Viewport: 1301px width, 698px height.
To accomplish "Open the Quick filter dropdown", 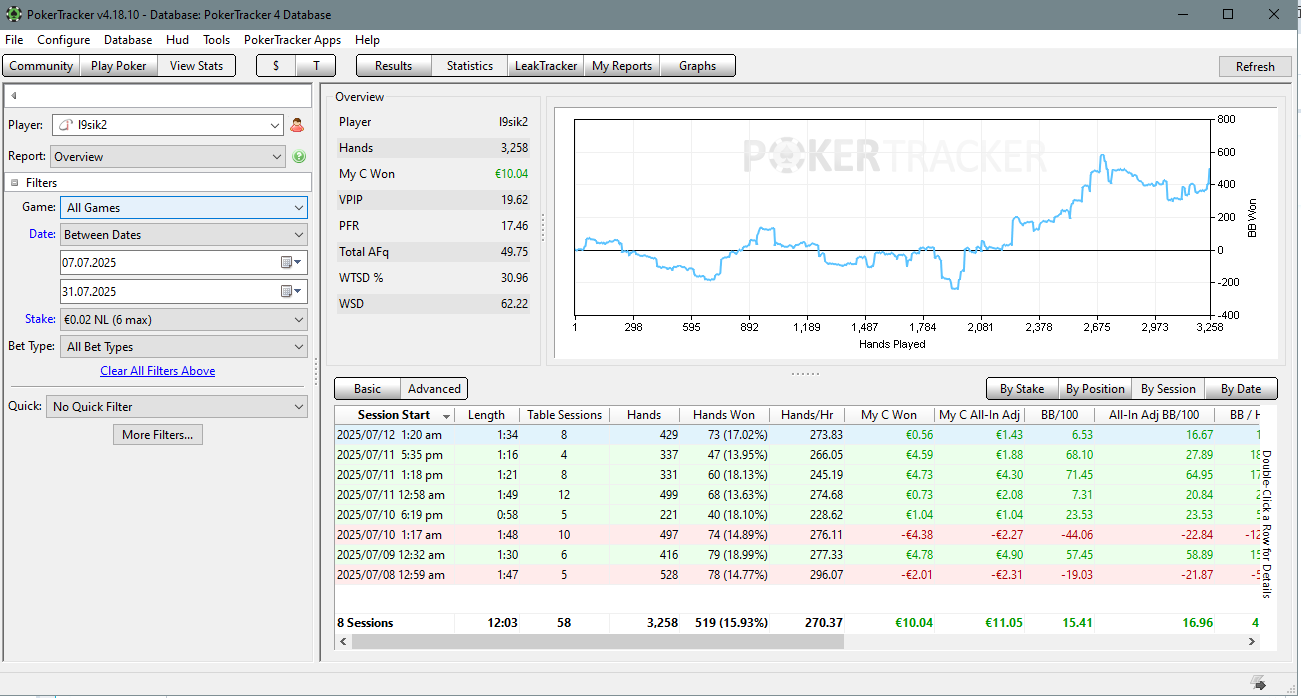I will pyautogui.click(x=177, y=407).
